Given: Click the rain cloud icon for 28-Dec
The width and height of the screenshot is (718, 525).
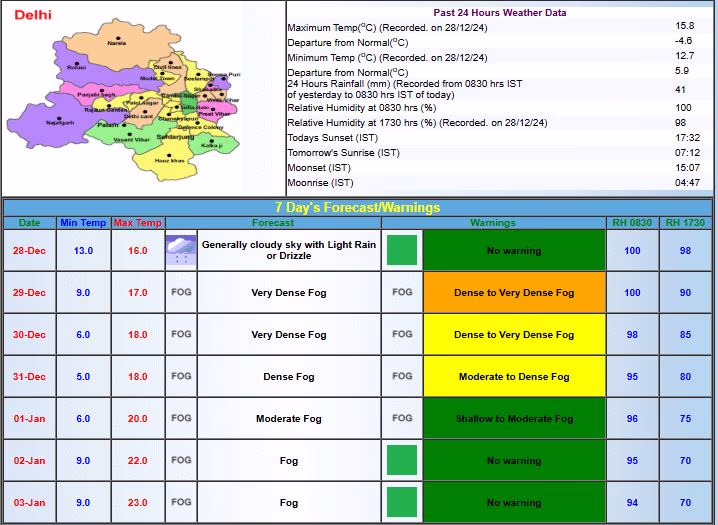Looking at the screenshot, I should tap(181, 250).
